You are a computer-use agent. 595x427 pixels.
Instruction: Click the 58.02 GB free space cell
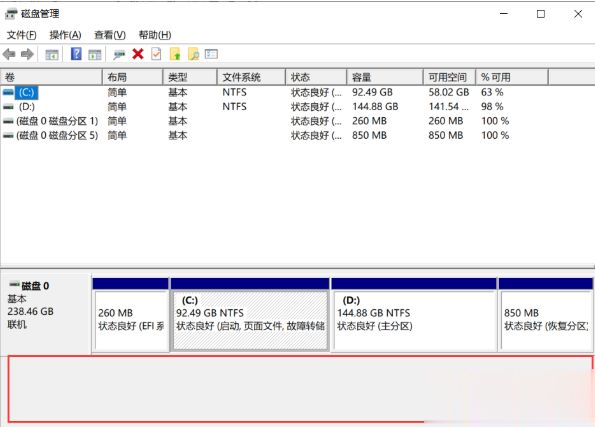[x=449, y=92]
